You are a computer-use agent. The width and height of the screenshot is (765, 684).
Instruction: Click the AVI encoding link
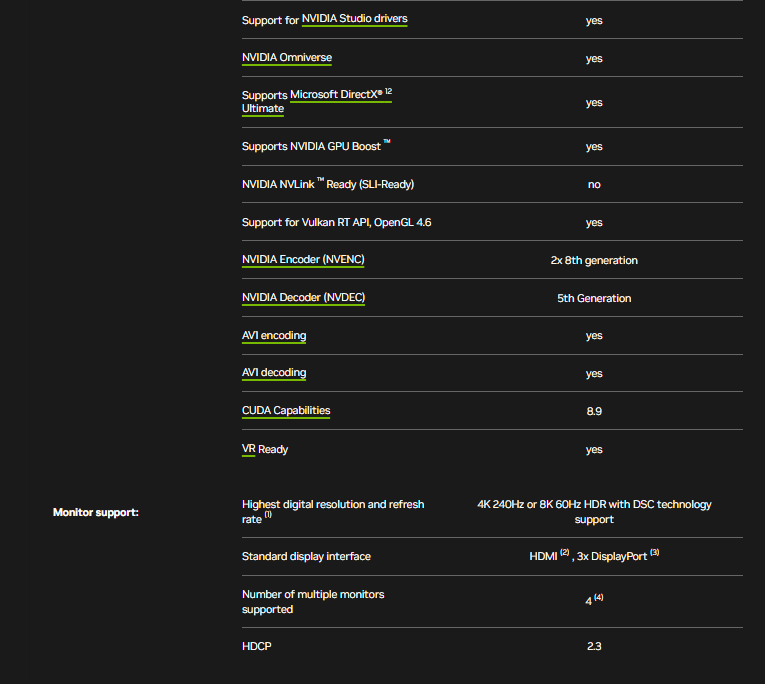(x=274, y=336)
